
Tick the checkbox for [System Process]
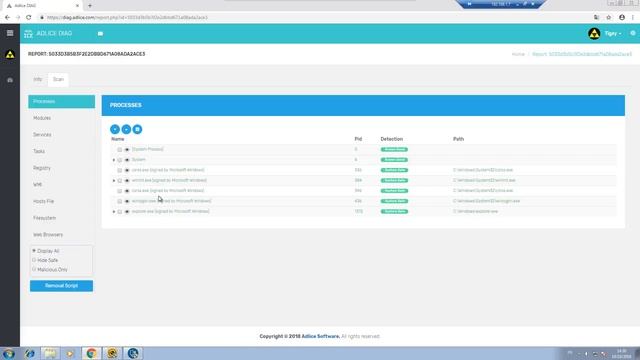120,150
